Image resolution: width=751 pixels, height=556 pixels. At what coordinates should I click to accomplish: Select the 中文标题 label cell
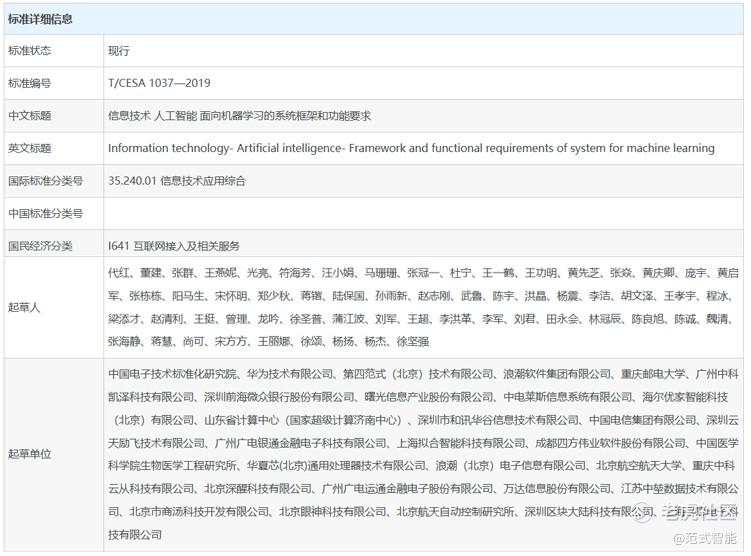click(30, 115)
